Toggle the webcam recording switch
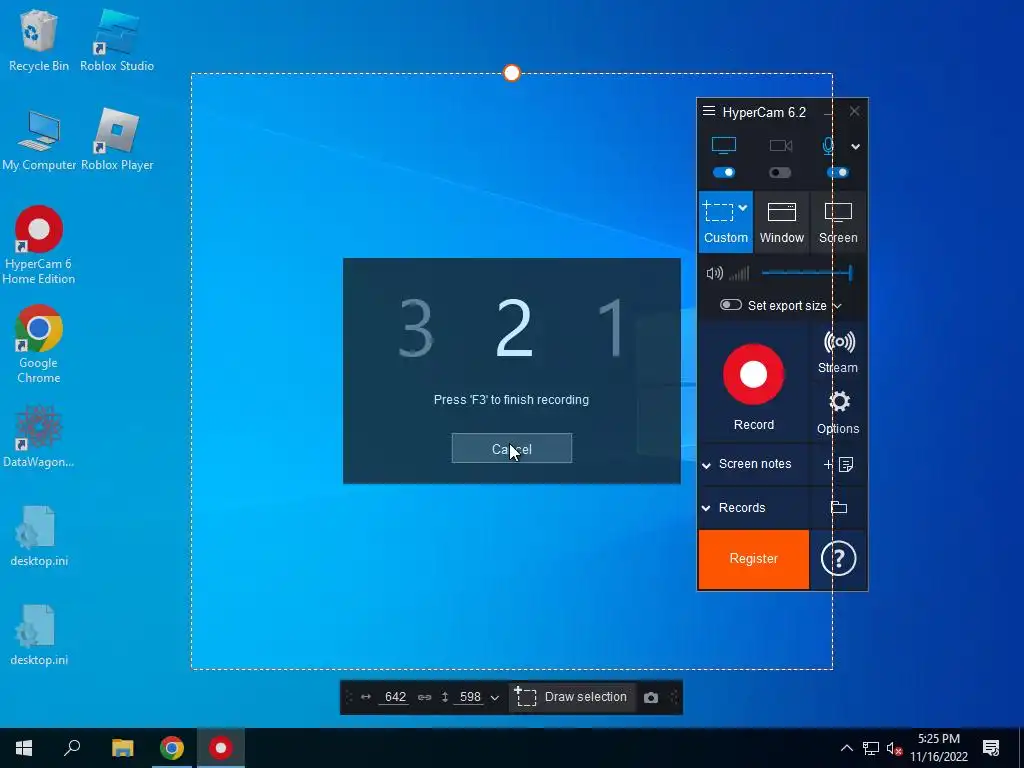Image resolution: width=1024 pixels, height=768 pixels. (780, 172)
